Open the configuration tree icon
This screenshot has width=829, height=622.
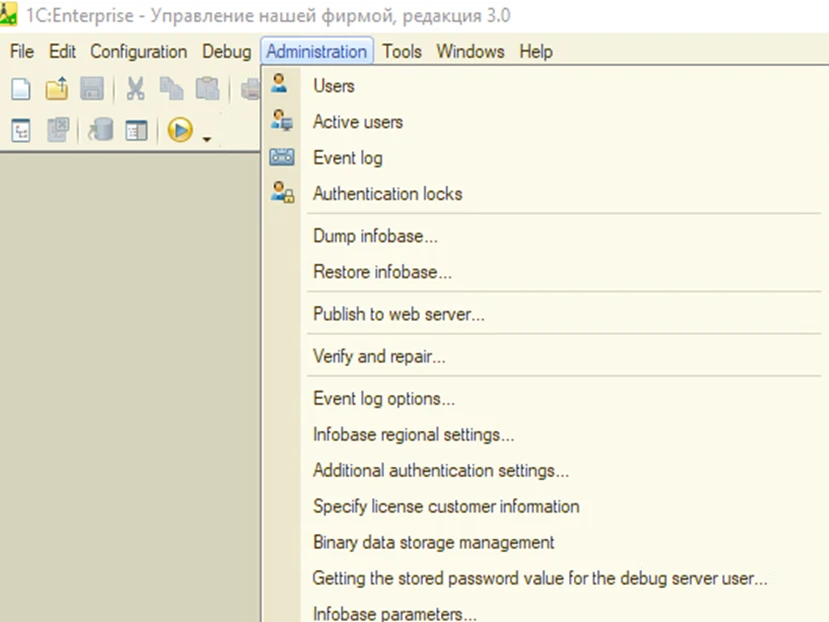(x=21, y=130)
